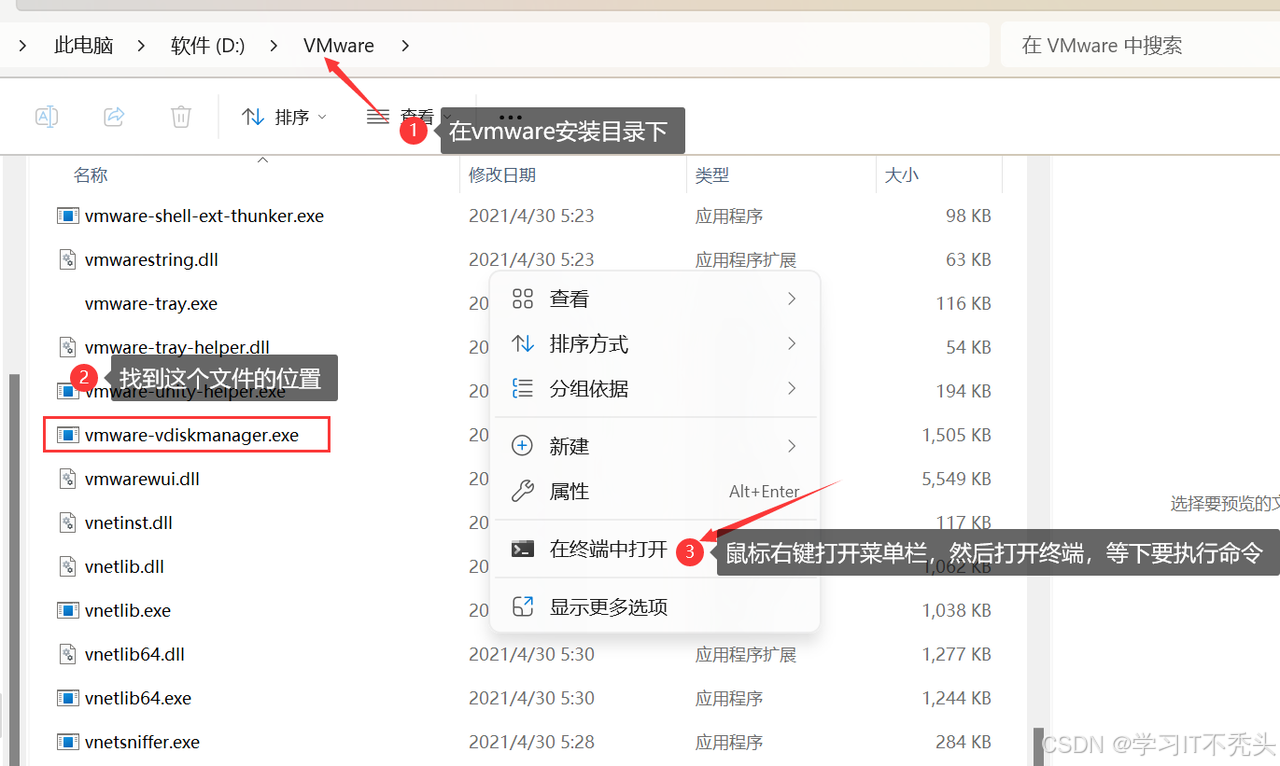This screenshot has height=766, width=1280.
Task: Sort by the 类型 column header
Action: click(x=712, y=175)
